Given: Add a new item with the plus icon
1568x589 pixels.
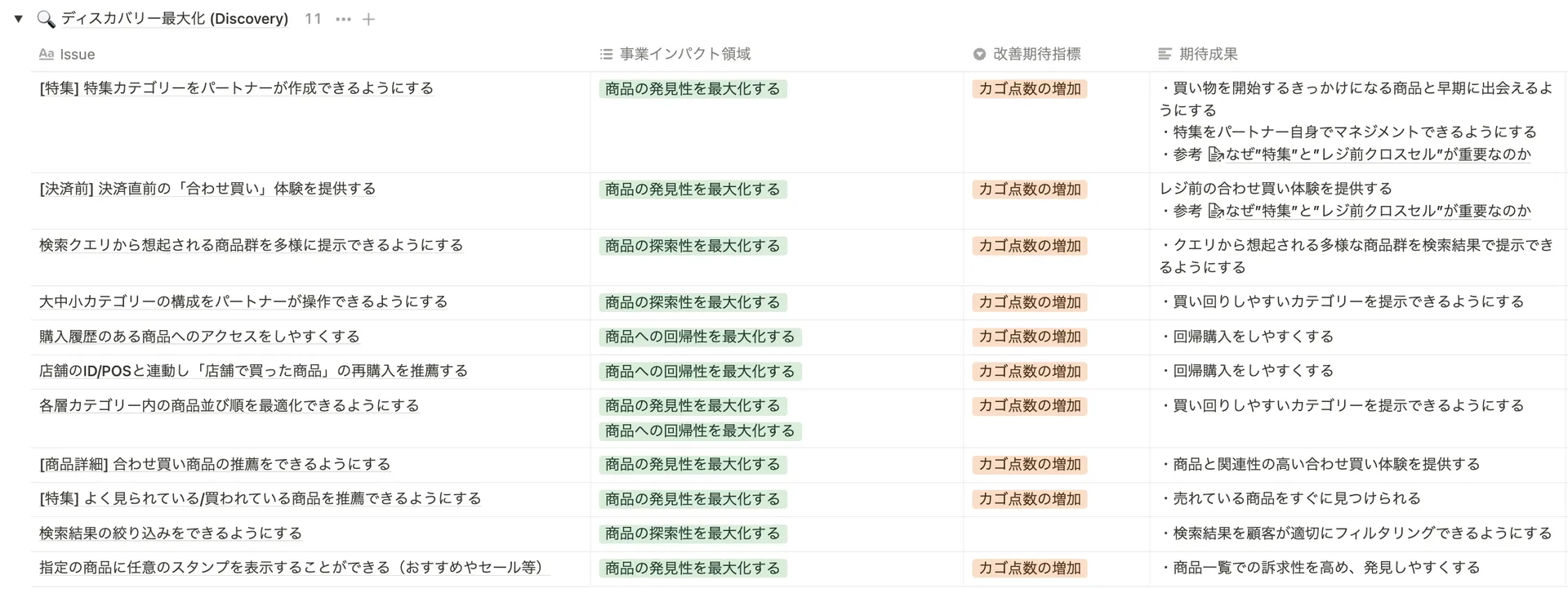Looking at the screenshot, I should [369, 19].
